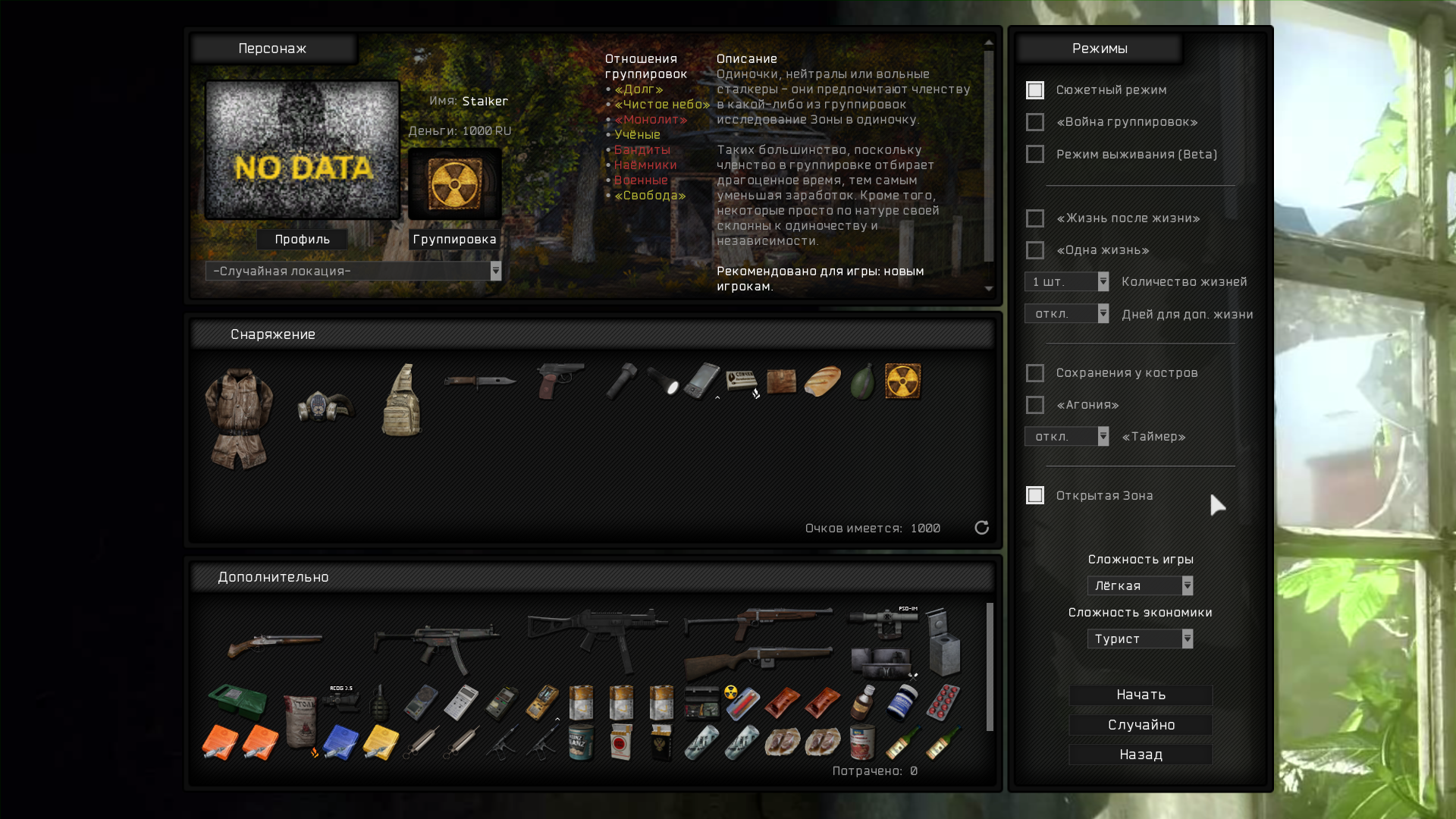1456x819 pixels.
Task: Click the faction emblem above Группировка
Action: pyautogui.click(x=454, y=184)
